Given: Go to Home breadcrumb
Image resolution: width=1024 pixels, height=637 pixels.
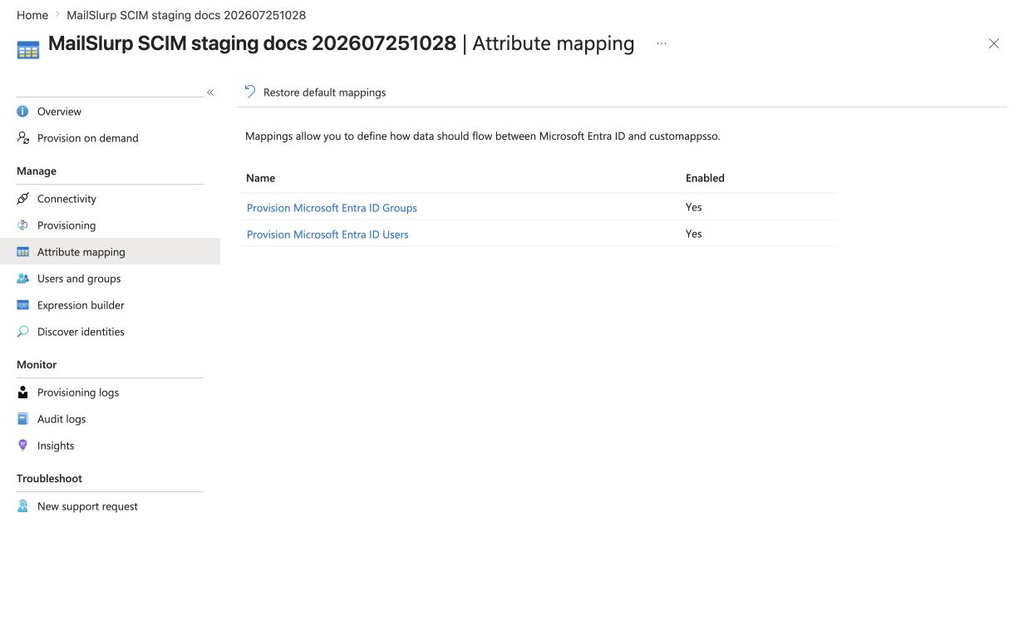Looking at the screenshot, I should pos(32,15).
